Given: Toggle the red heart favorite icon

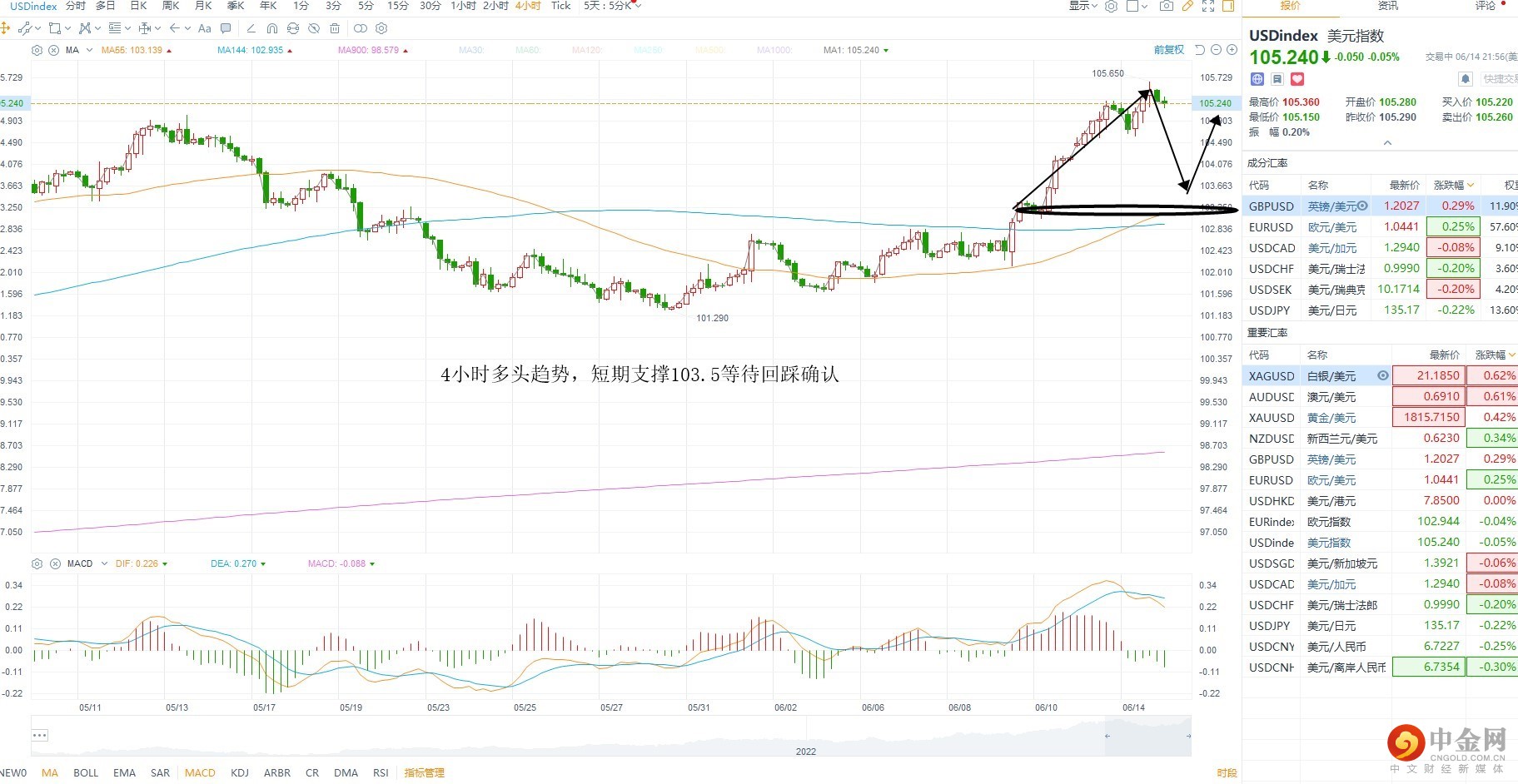Looking at the screenshot, I should click(x=1297, y=79).
